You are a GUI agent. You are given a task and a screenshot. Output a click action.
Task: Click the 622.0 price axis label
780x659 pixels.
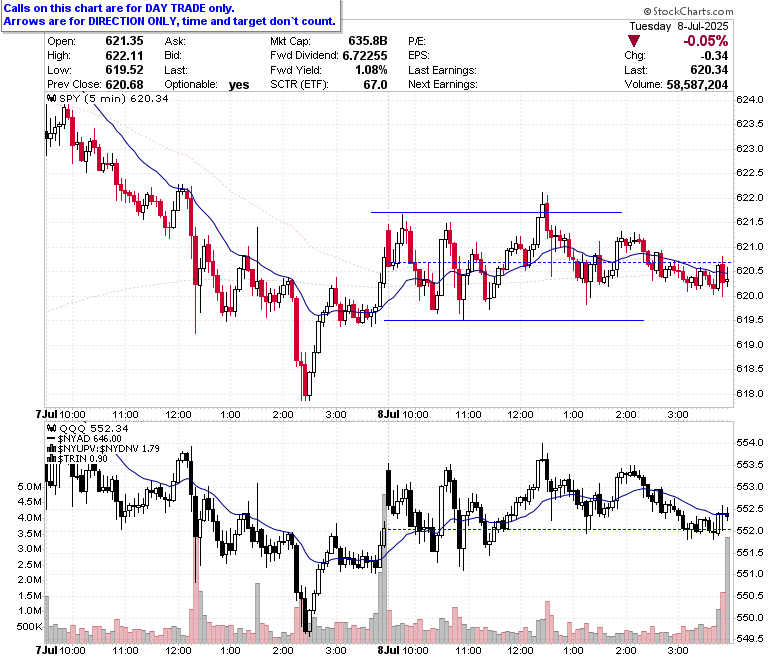749,197
